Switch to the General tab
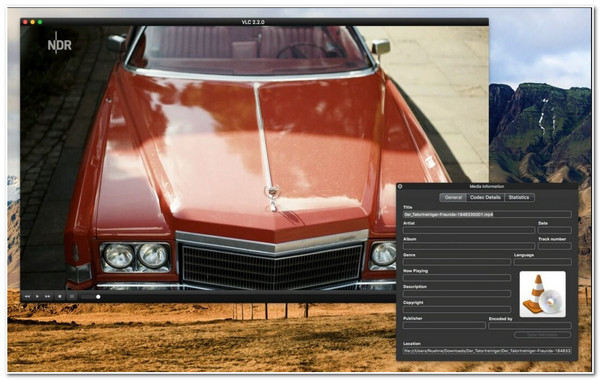This screenshot has height=380, width=600. pos(453,197)
